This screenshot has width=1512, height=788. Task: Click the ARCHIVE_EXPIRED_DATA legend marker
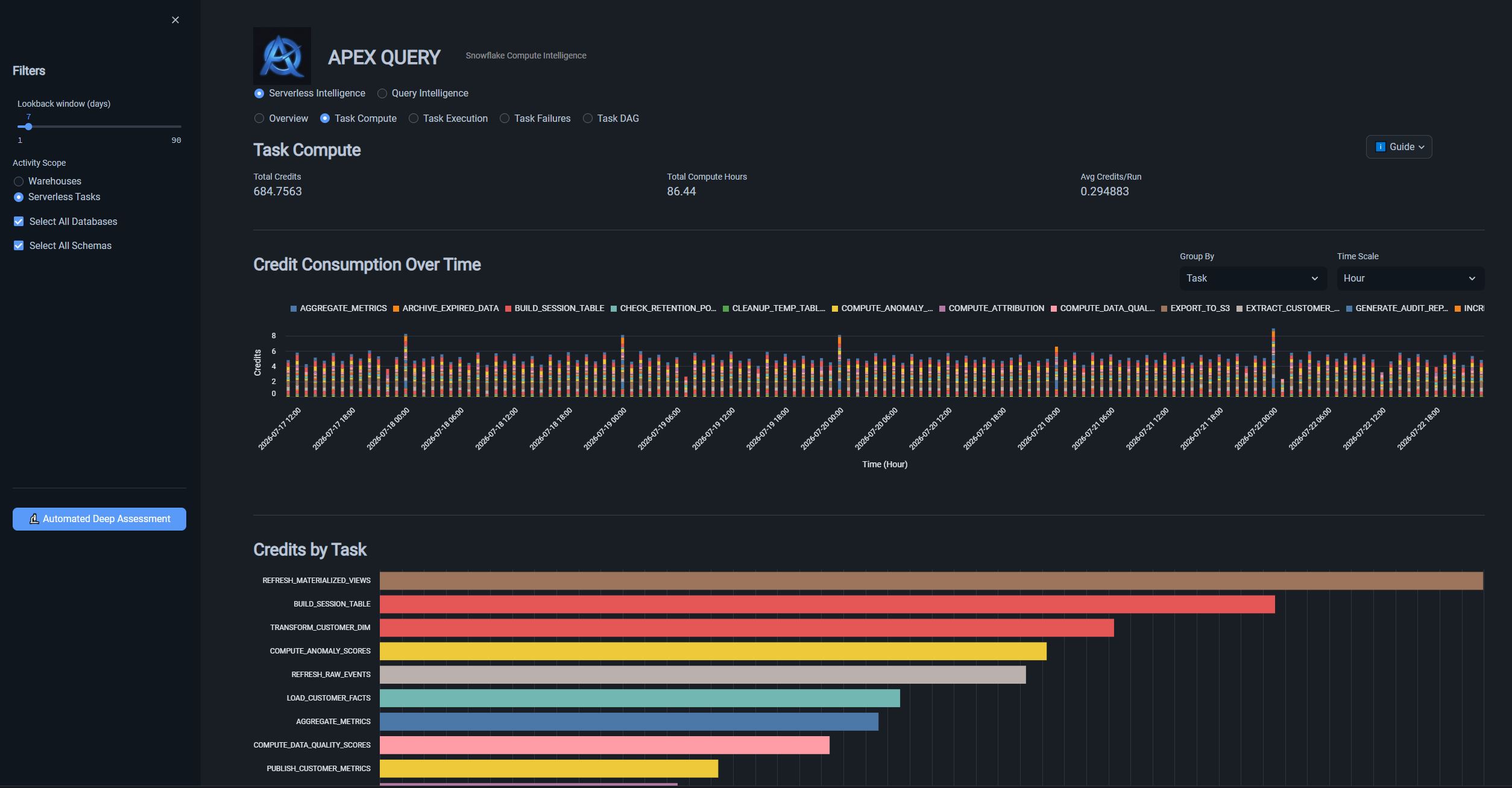(396, 309)
